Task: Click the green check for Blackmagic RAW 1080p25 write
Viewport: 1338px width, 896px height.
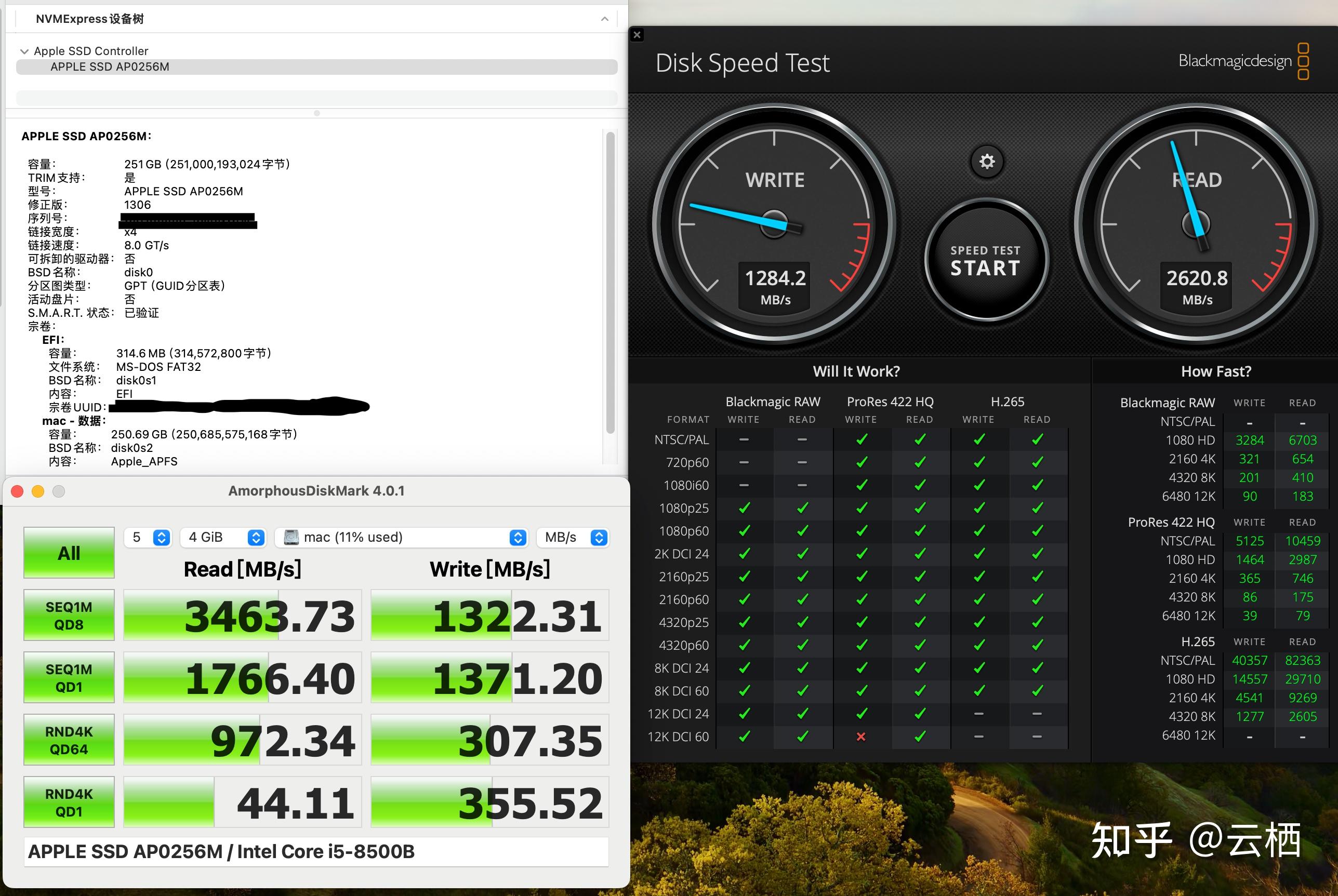Action: (x=744, y=507)
